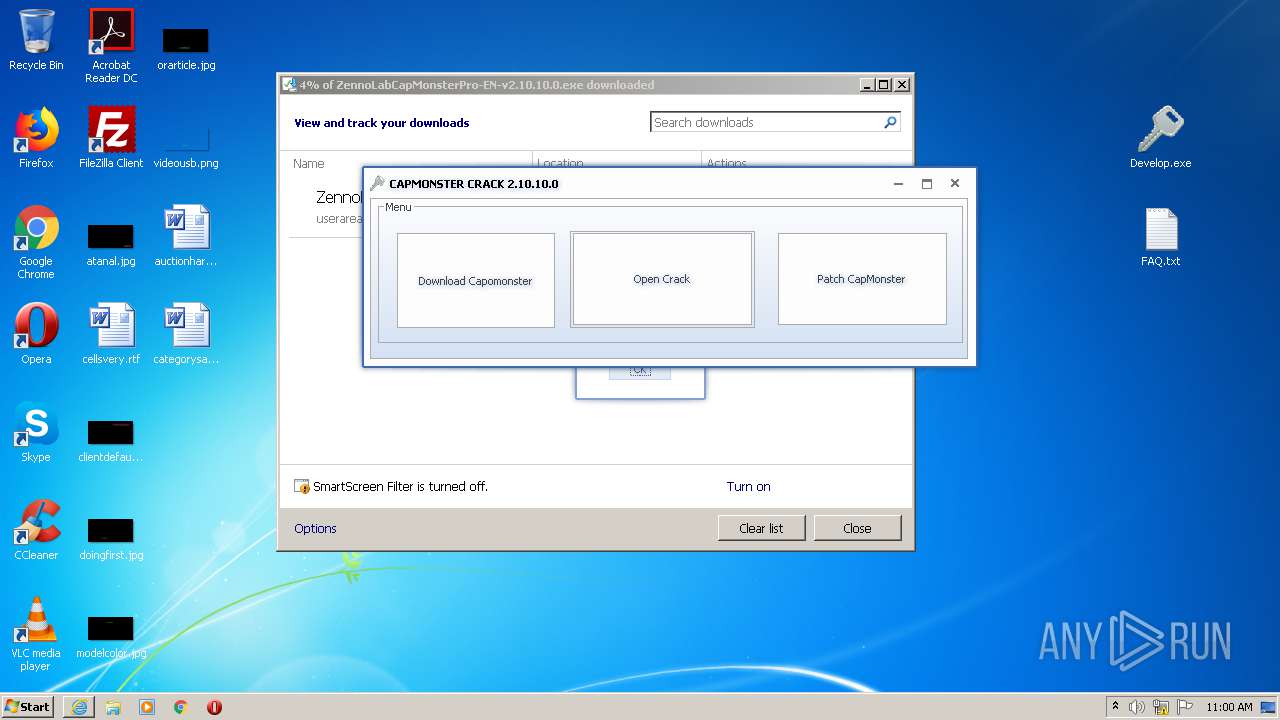
Task: Open Windows Explorer folder in taskbar
Action: point(113,707)
